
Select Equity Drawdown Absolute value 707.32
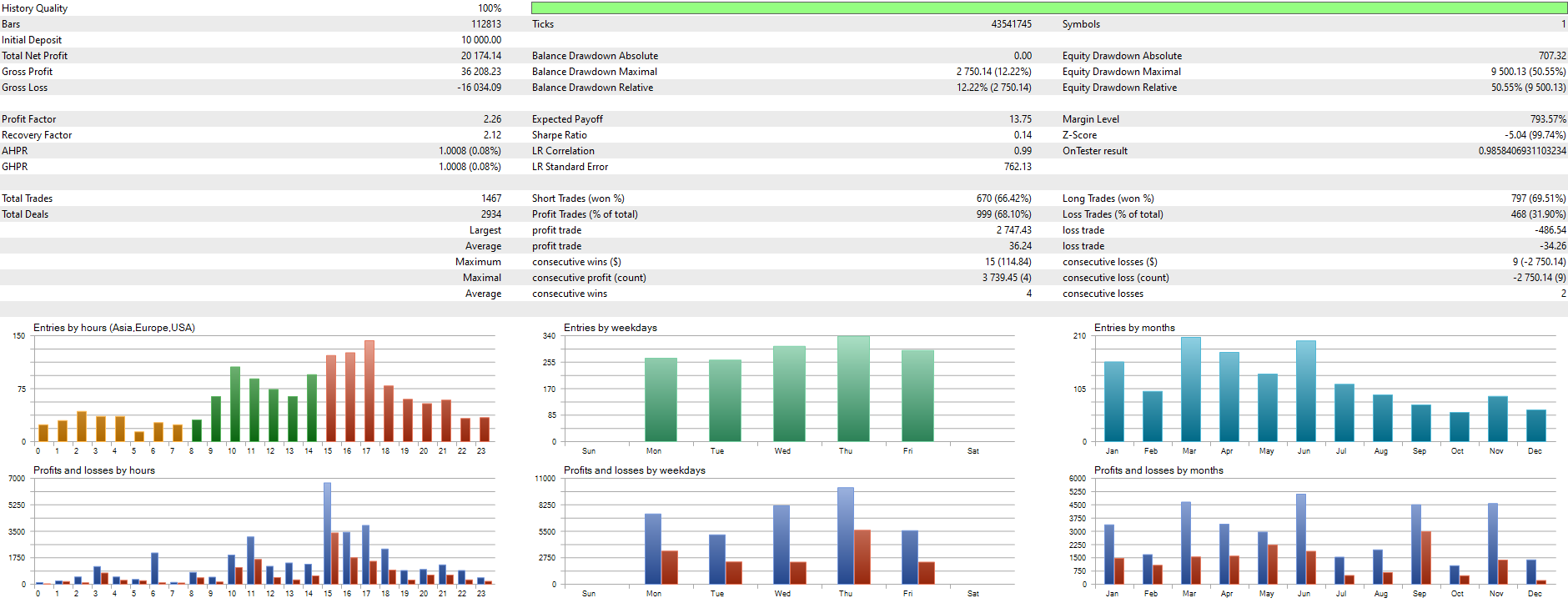pyautogui.click(x=1552, y=56)
